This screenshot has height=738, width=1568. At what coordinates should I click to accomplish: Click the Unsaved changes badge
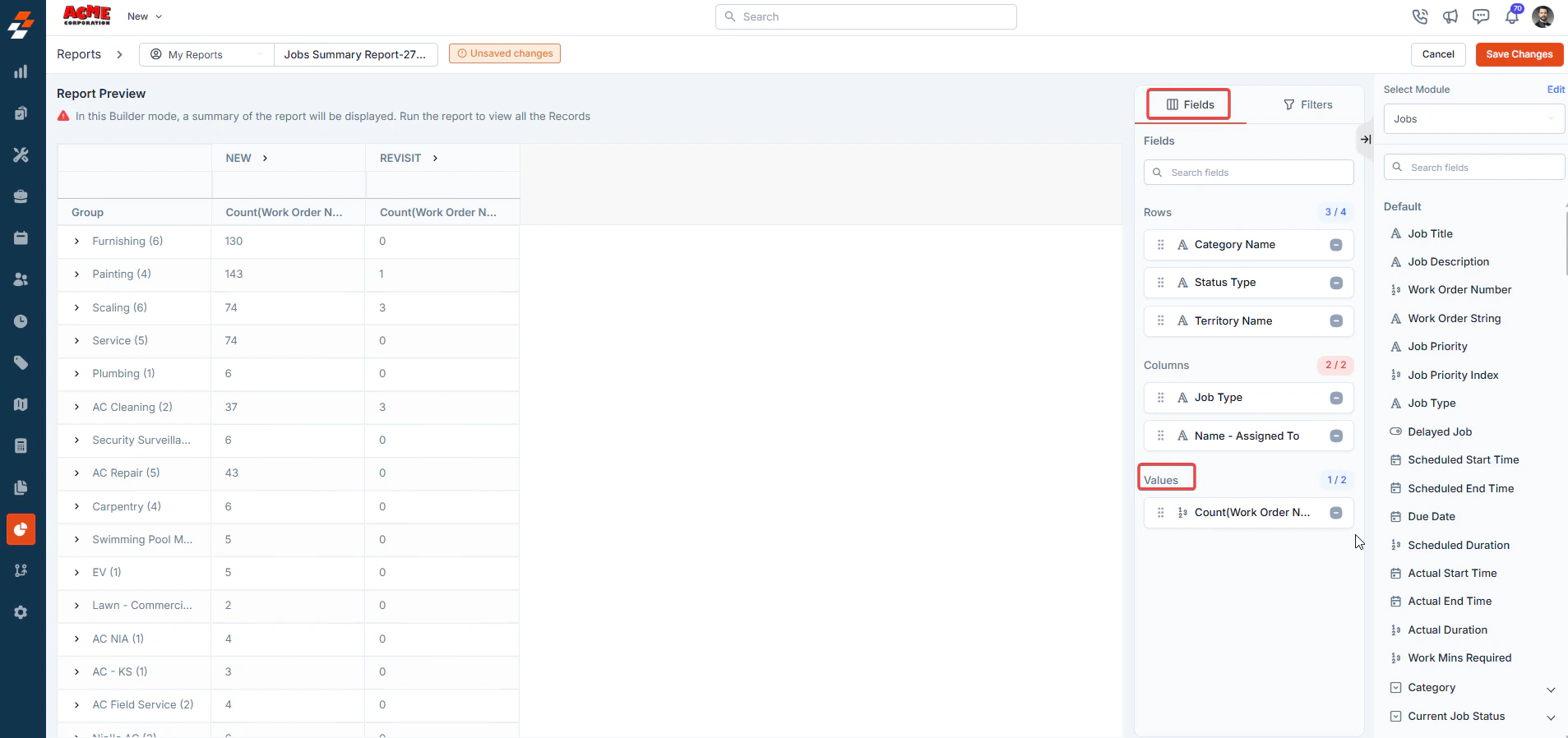tap(505, 53)
